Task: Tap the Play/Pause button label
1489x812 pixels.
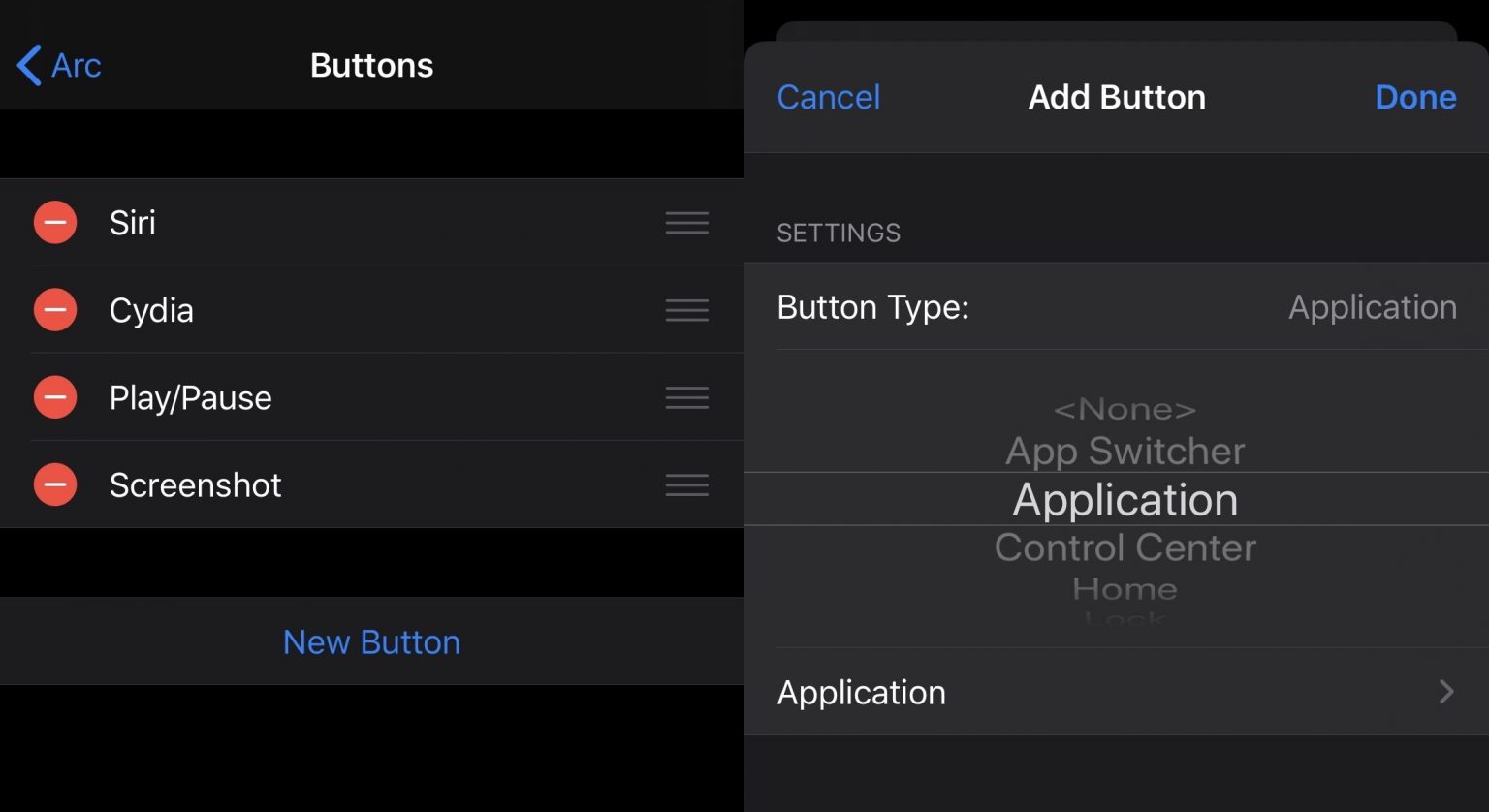Action: [x=190, y=397]
